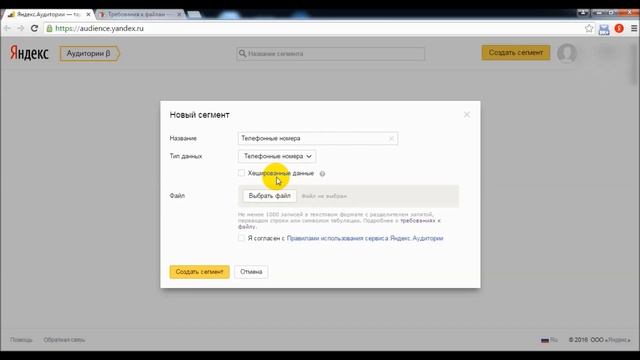Click Отмена to cancel
Screen dimensions: 640x360
coord(251,272)
